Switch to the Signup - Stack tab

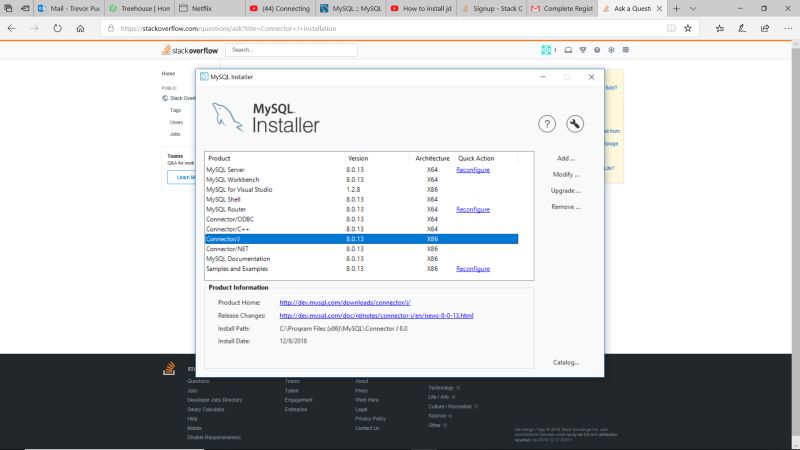point(491,9)
